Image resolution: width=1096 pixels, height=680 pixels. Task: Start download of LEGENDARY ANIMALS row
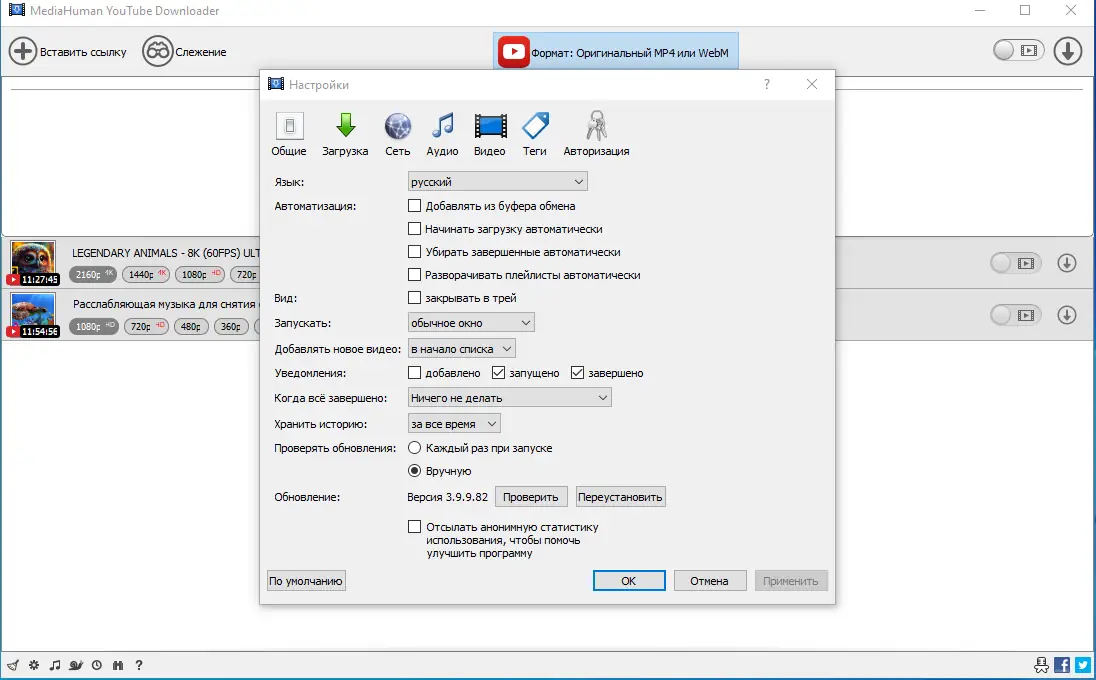(1067, 263)
